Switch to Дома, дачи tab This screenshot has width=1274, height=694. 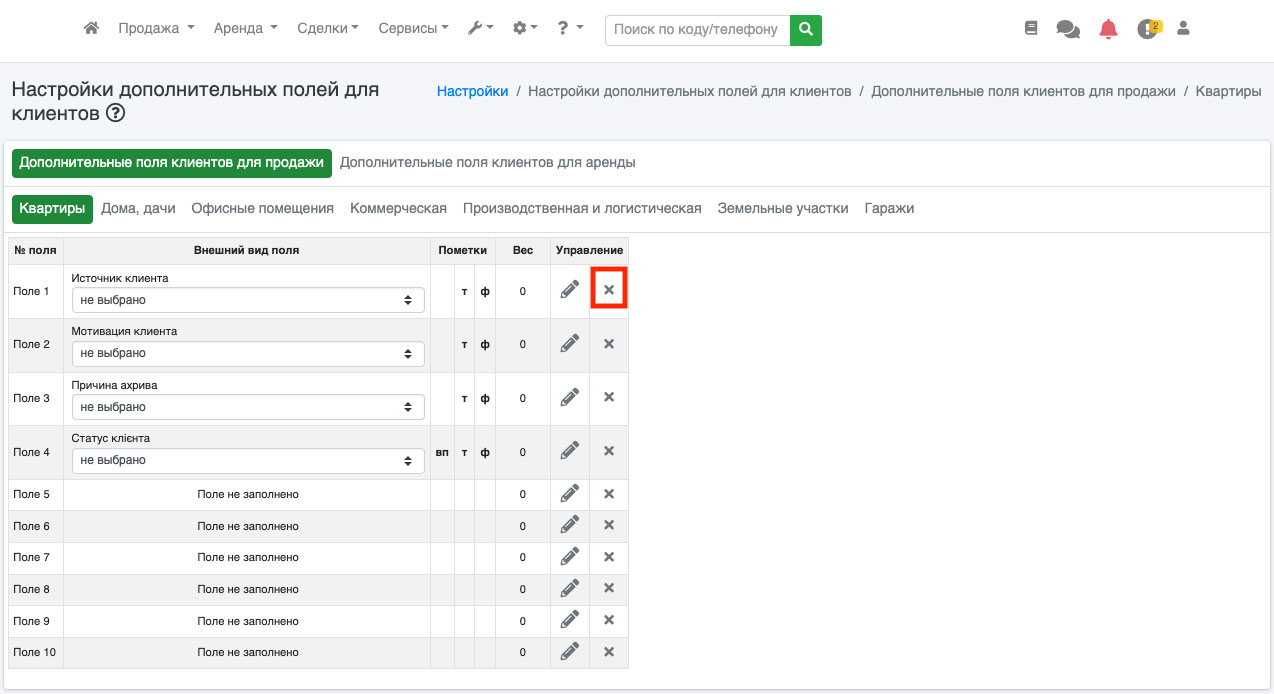point(138,208)
